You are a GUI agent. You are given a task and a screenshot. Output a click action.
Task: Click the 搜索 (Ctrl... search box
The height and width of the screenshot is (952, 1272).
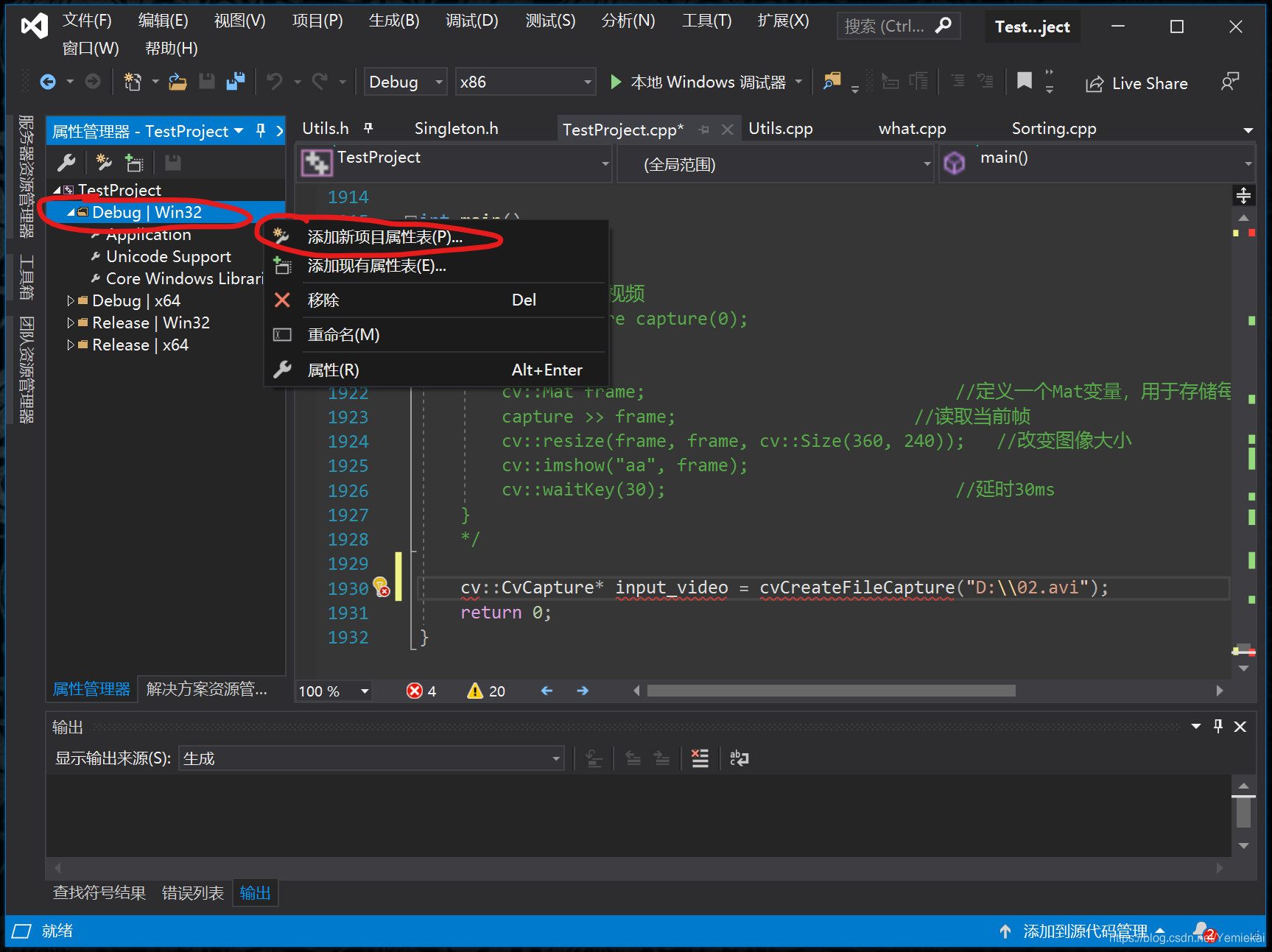tap(898, 27)
